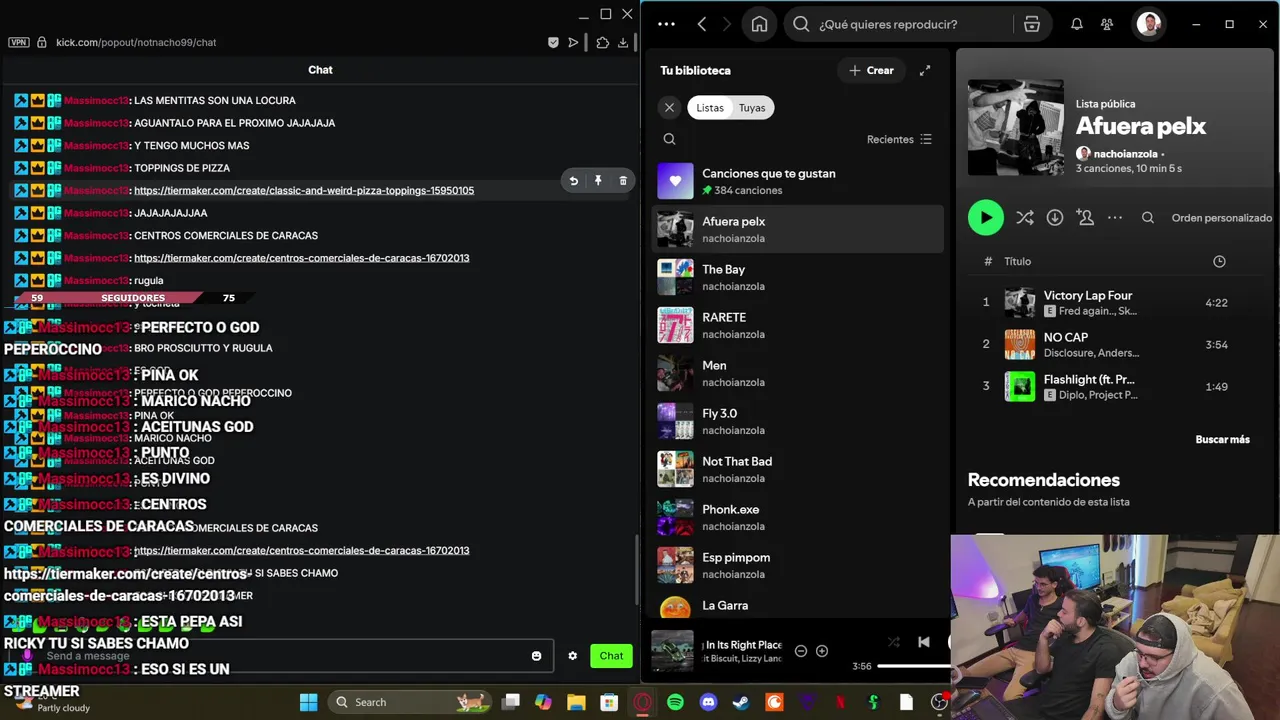Open the Fly 3.0 playlist
Image resolution: width=1280 pixels, height=720 pixels.
798,421
